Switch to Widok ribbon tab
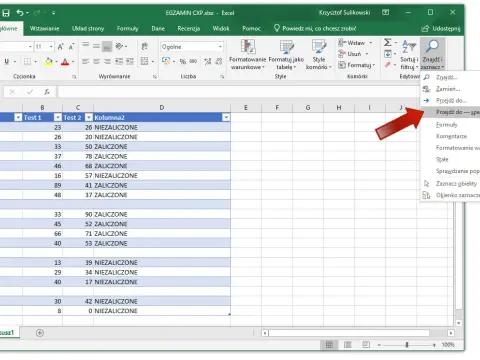The image size is (480, 360). tap(221, 29)
